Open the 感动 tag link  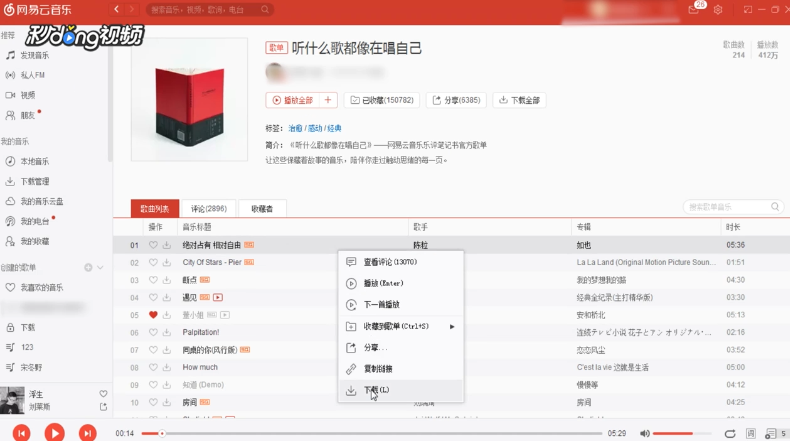[315, 129]
